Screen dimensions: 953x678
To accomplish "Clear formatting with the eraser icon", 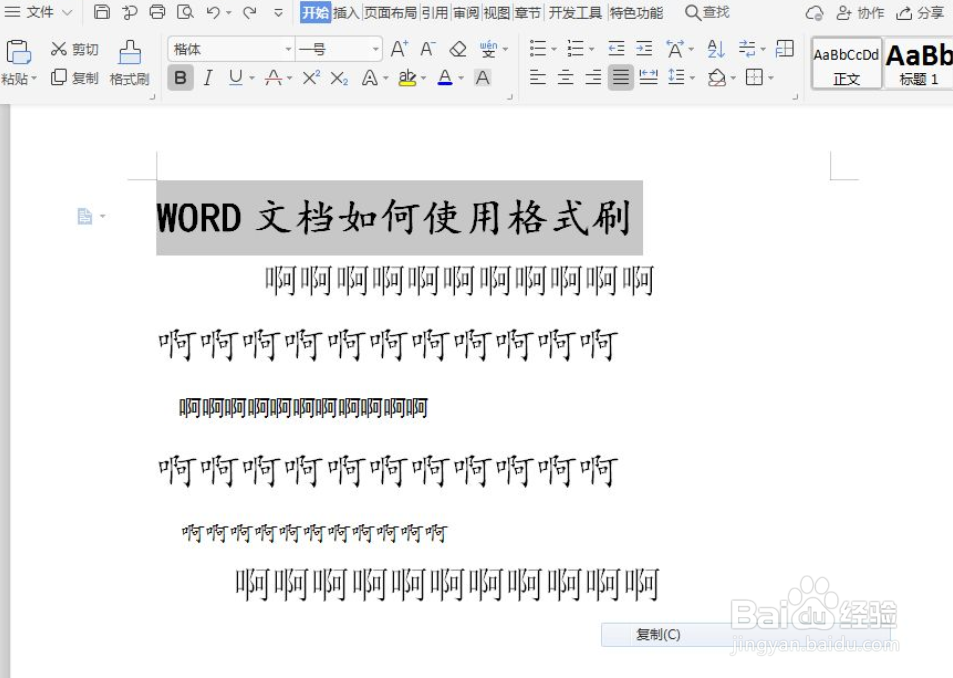I will tap(458, 47).
